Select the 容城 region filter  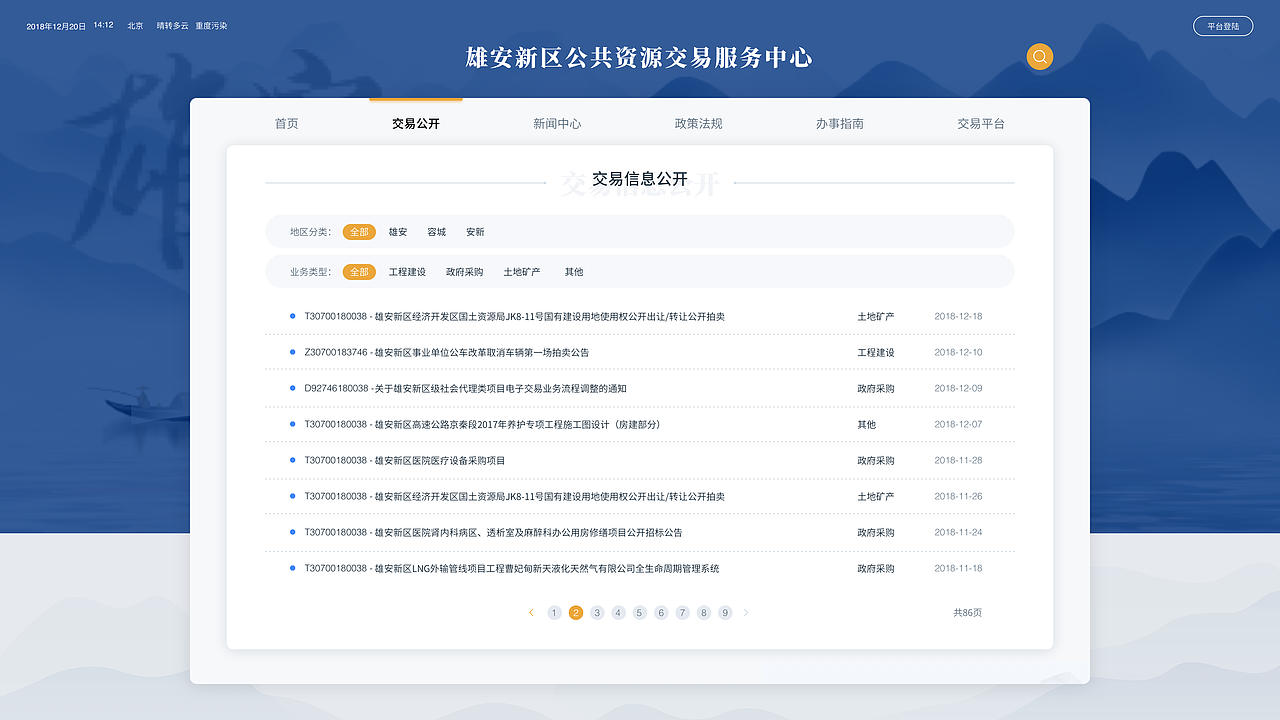pyautogui.click(x=435, y=231)
